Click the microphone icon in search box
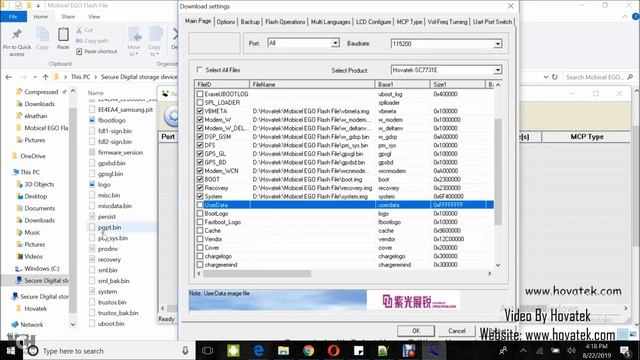This screenshot has width=640, height=360. pos(185,351)
